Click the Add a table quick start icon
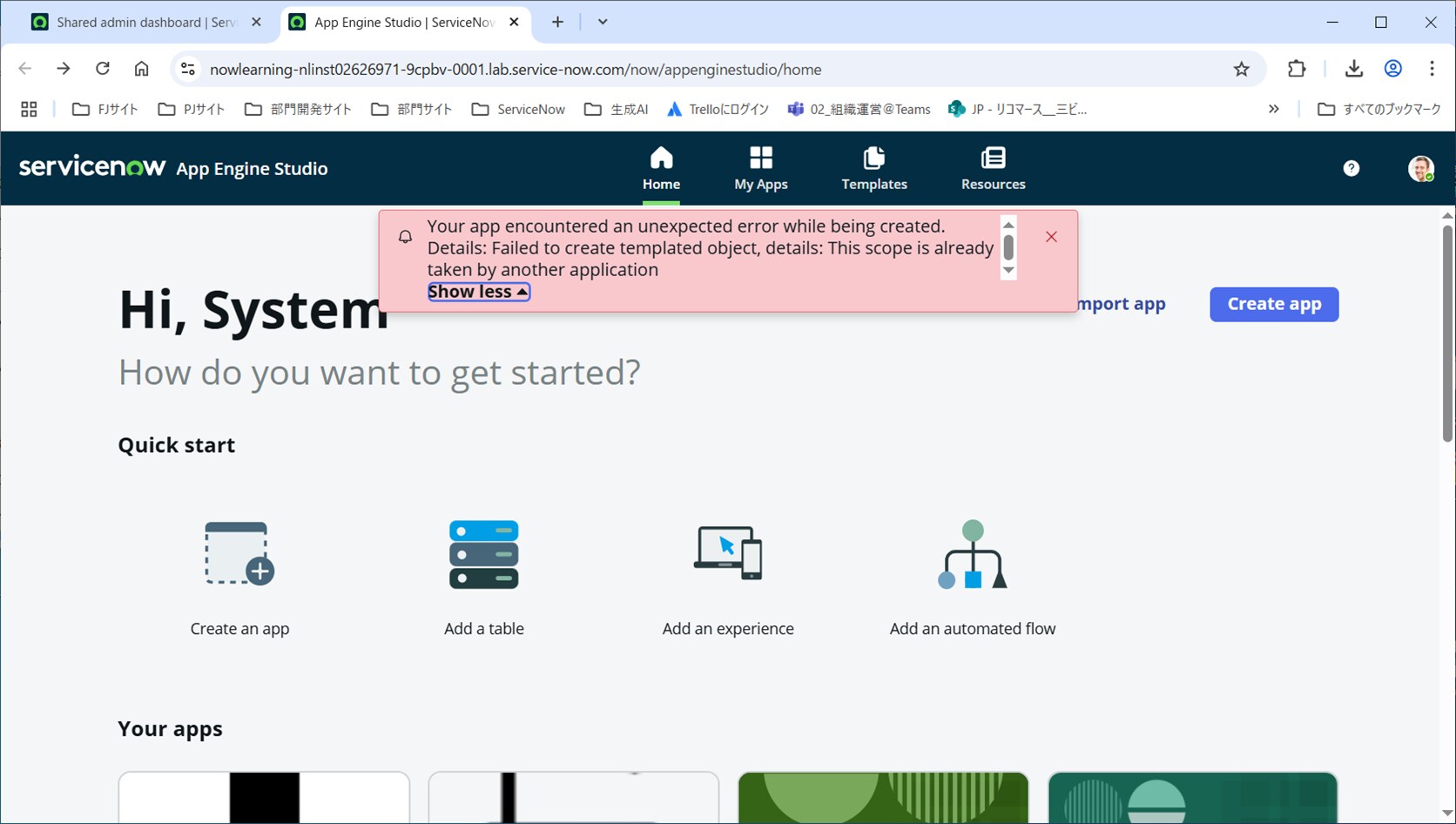Screen dimensions: 1456x824 484,554
